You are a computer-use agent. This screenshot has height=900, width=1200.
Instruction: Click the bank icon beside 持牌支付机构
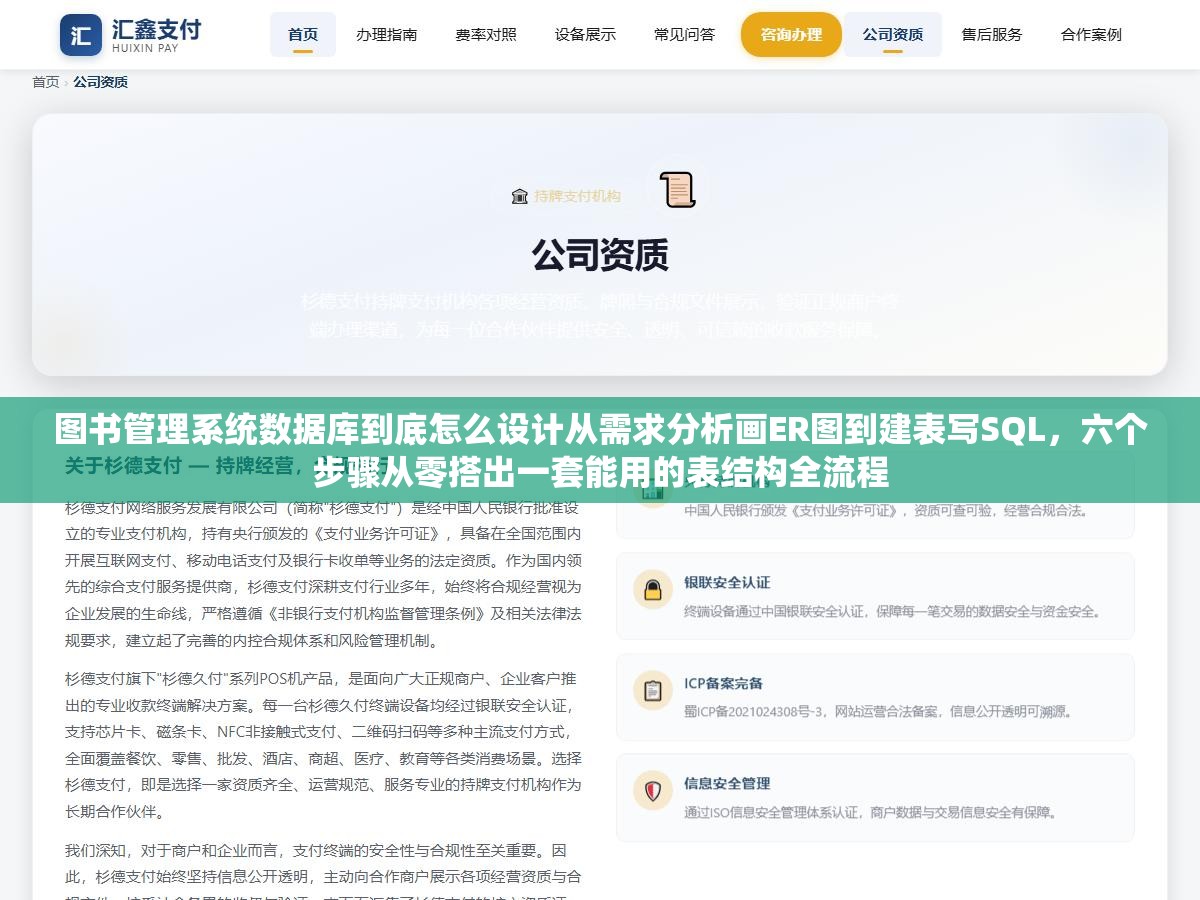pos(519,196)
